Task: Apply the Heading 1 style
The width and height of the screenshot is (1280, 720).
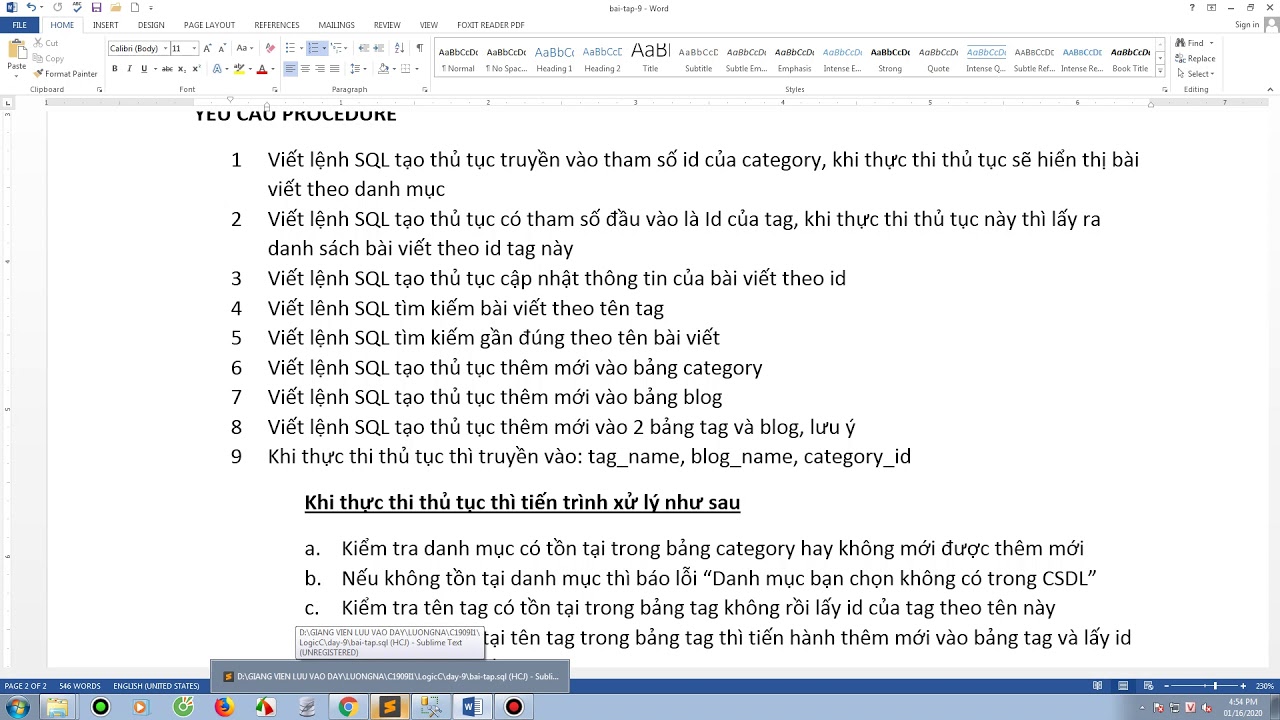Action: coord(554,59)
